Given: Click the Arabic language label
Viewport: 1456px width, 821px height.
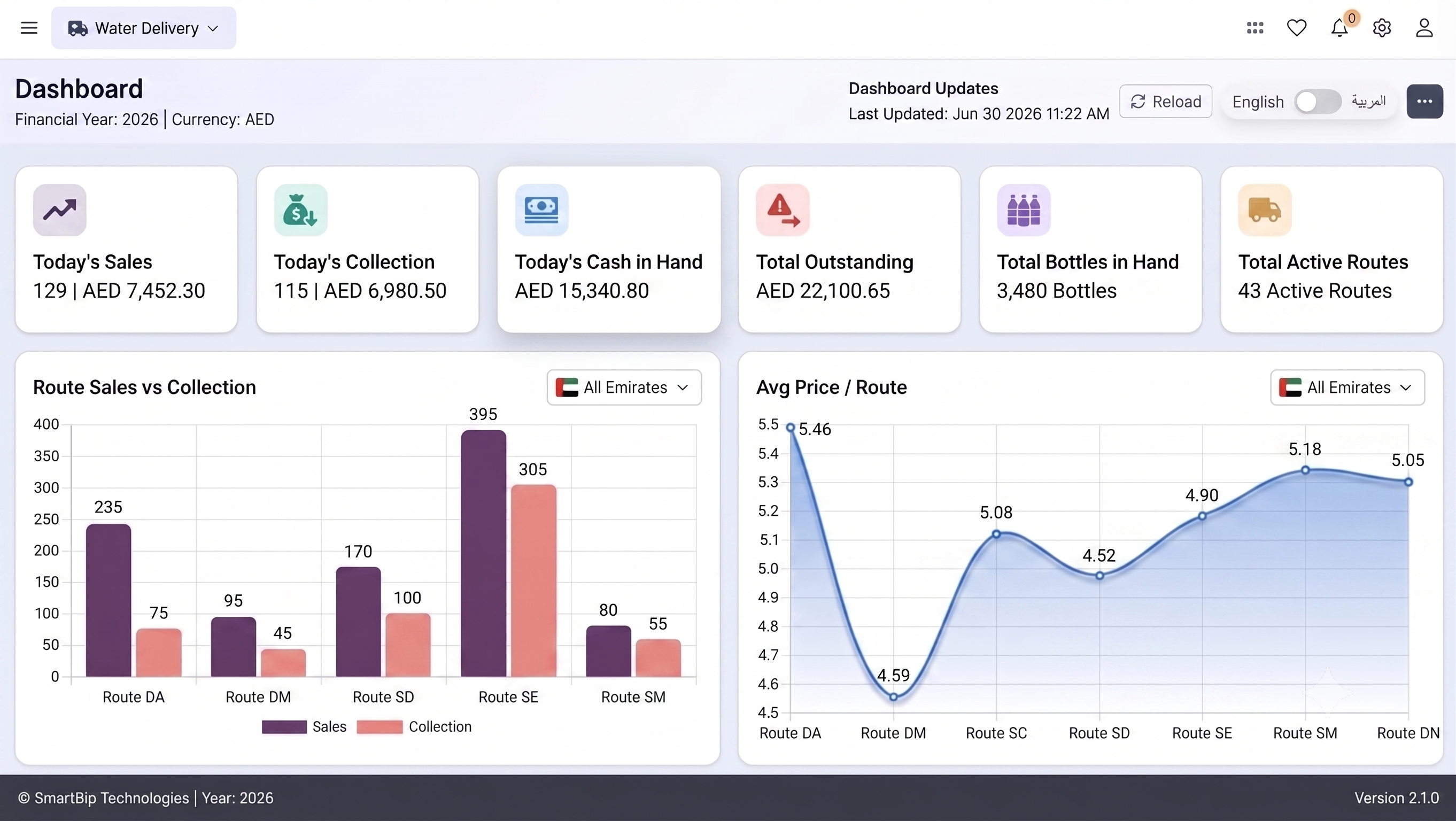Looking at the screenshot, I should [x=1369, y=101].
